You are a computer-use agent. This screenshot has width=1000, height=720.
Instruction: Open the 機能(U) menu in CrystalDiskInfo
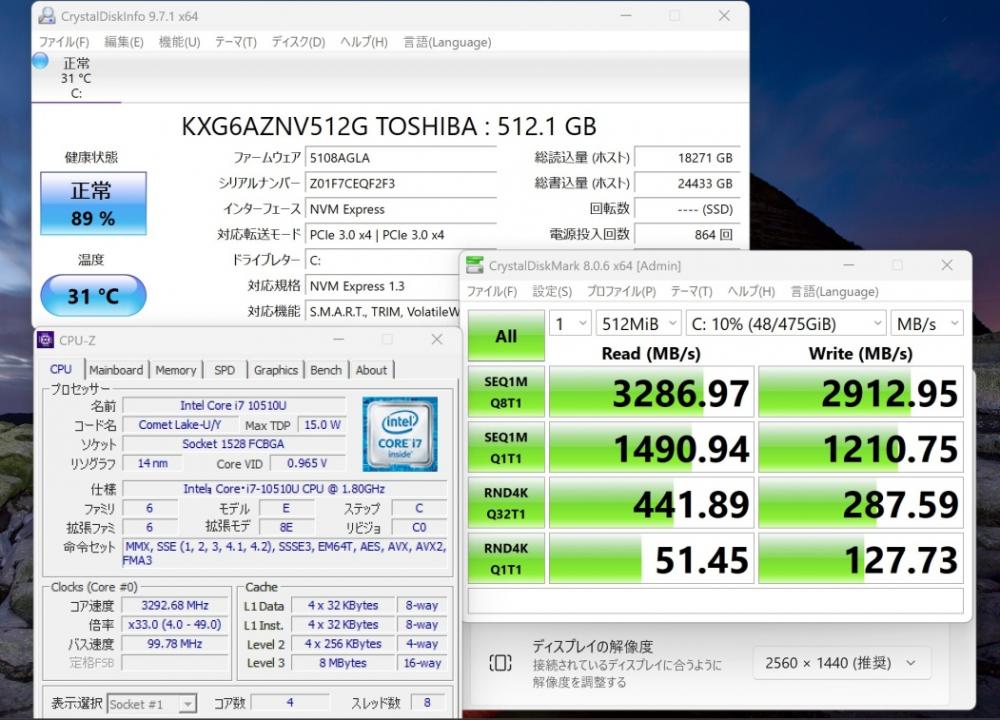[179, 42]
